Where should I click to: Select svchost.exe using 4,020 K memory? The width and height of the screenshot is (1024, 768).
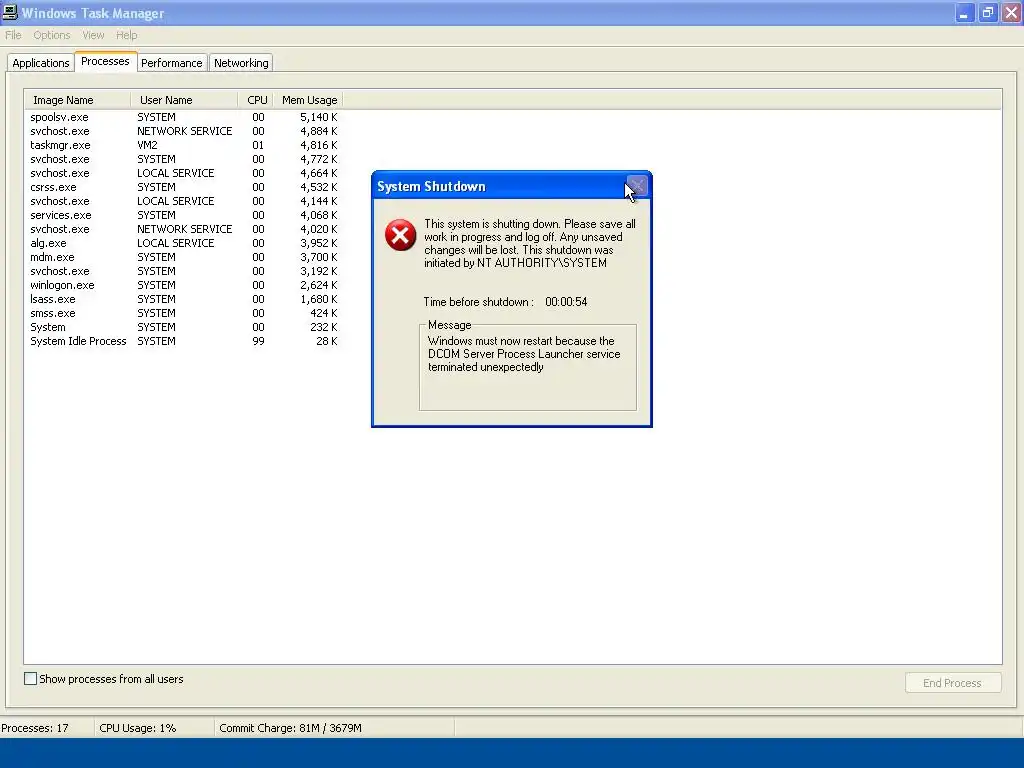(184, 229)
